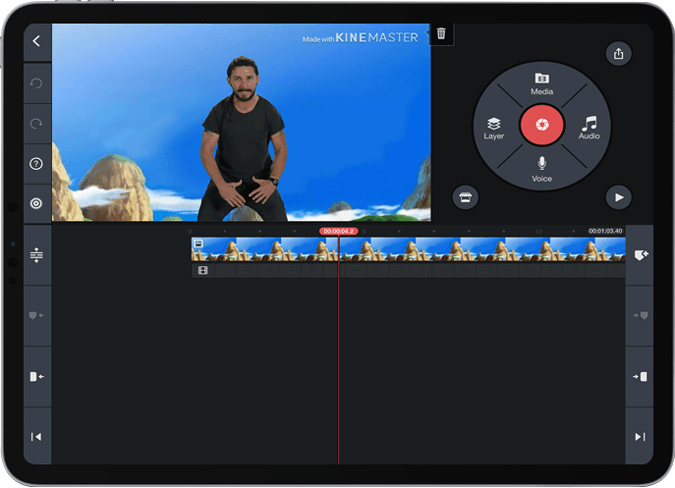
Task: Tap the share export icon
Action: [618, 54]
